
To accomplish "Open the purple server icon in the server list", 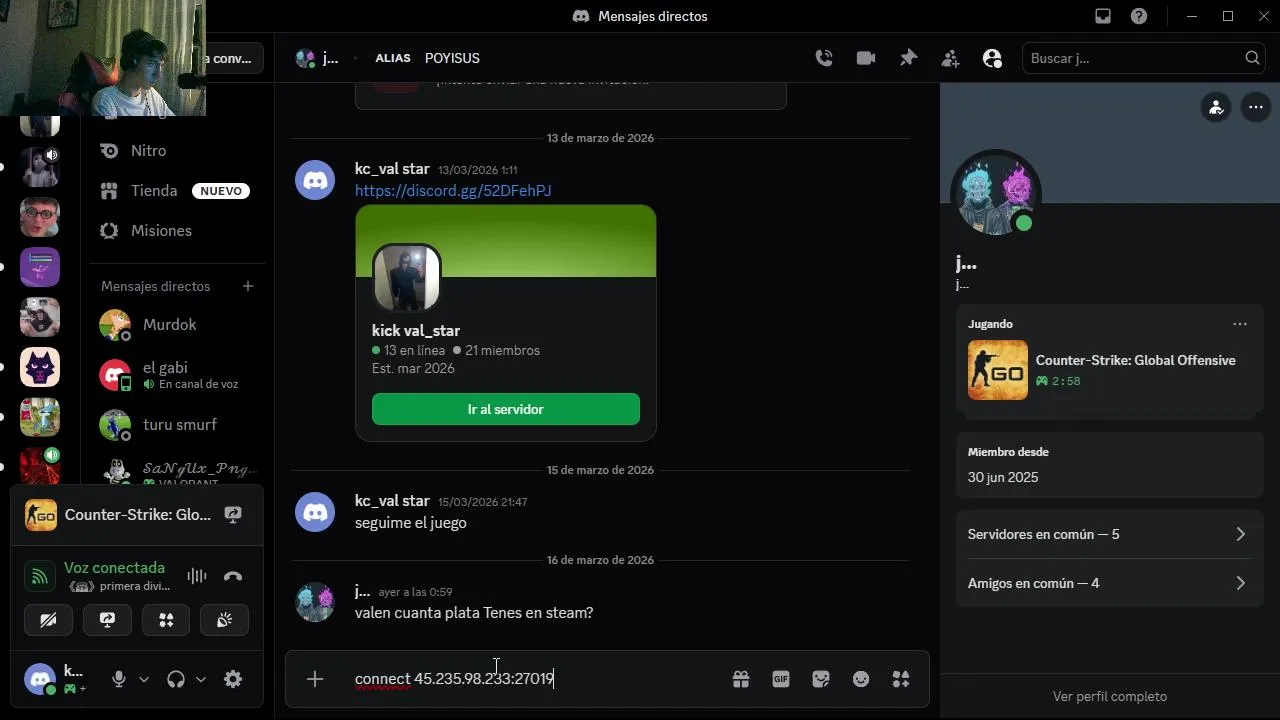I will pos(40,267).
